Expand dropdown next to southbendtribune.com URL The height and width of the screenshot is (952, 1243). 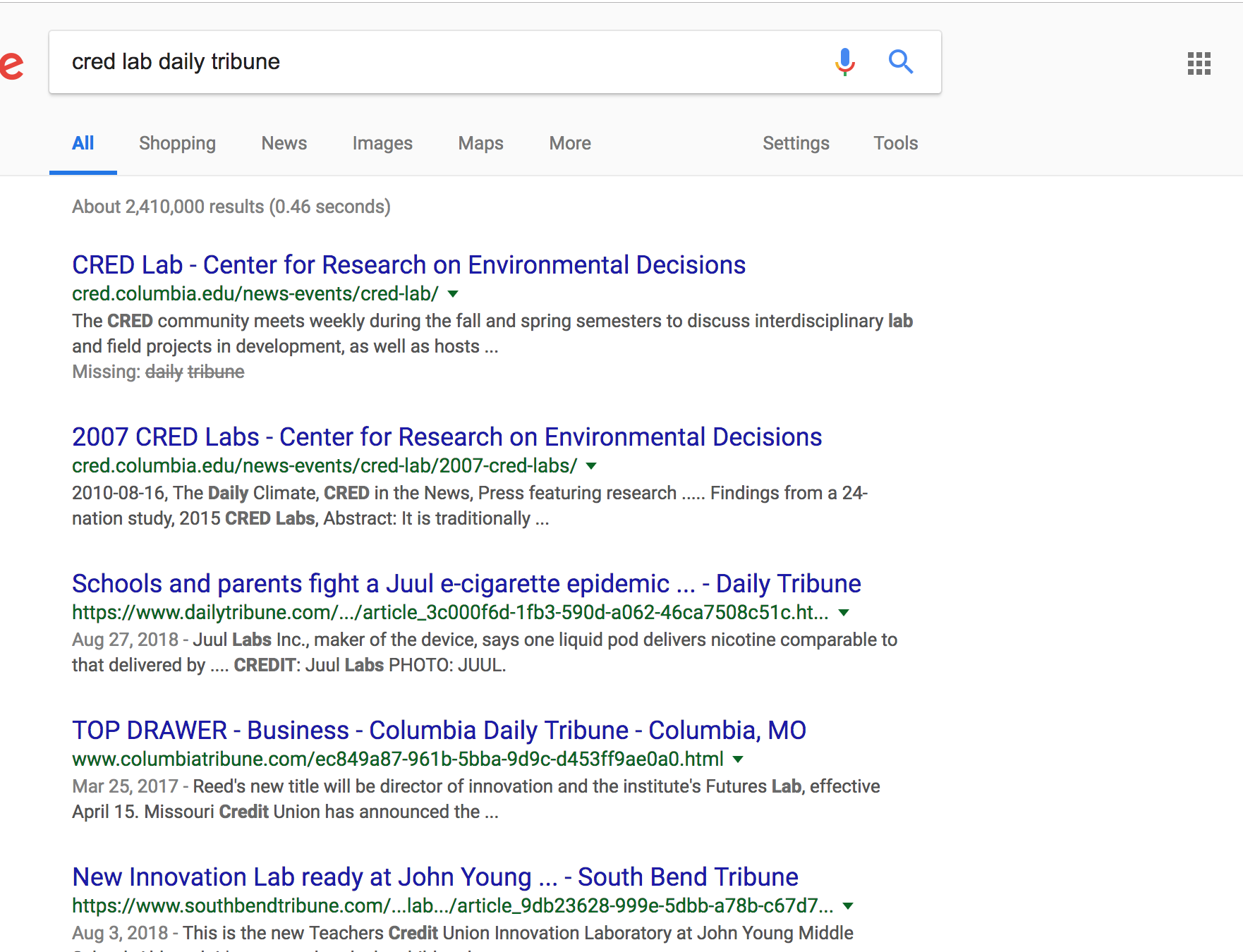click(849, 905)
